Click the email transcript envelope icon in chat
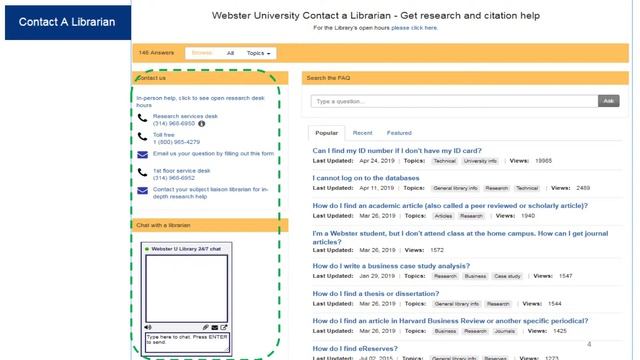Screen dimensions: 640x360 pos(215,327)
